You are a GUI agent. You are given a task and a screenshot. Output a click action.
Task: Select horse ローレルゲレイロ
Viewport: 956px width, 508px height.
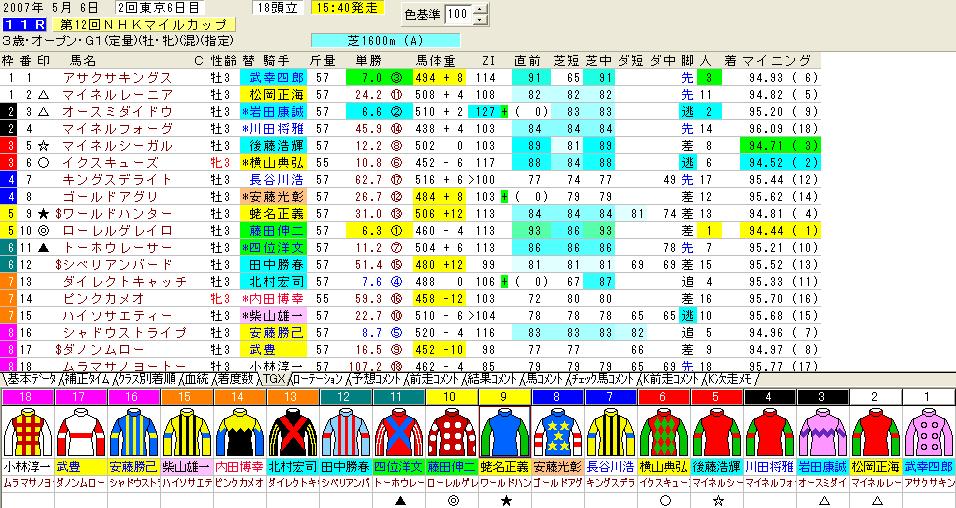118,231
